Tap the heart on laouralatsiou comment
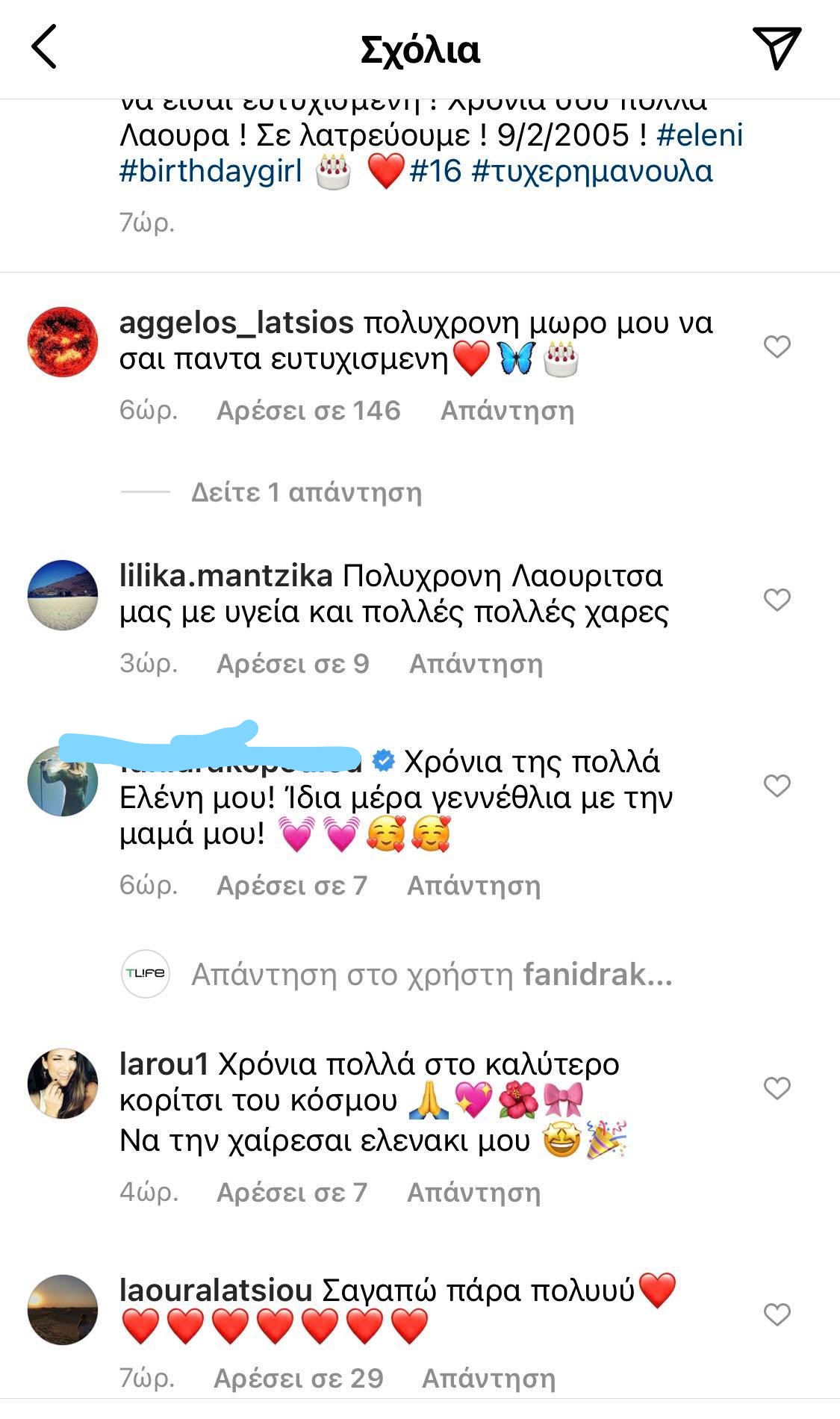The height and width of the screenshot is (1419, 840). [x=777, y=1314]
